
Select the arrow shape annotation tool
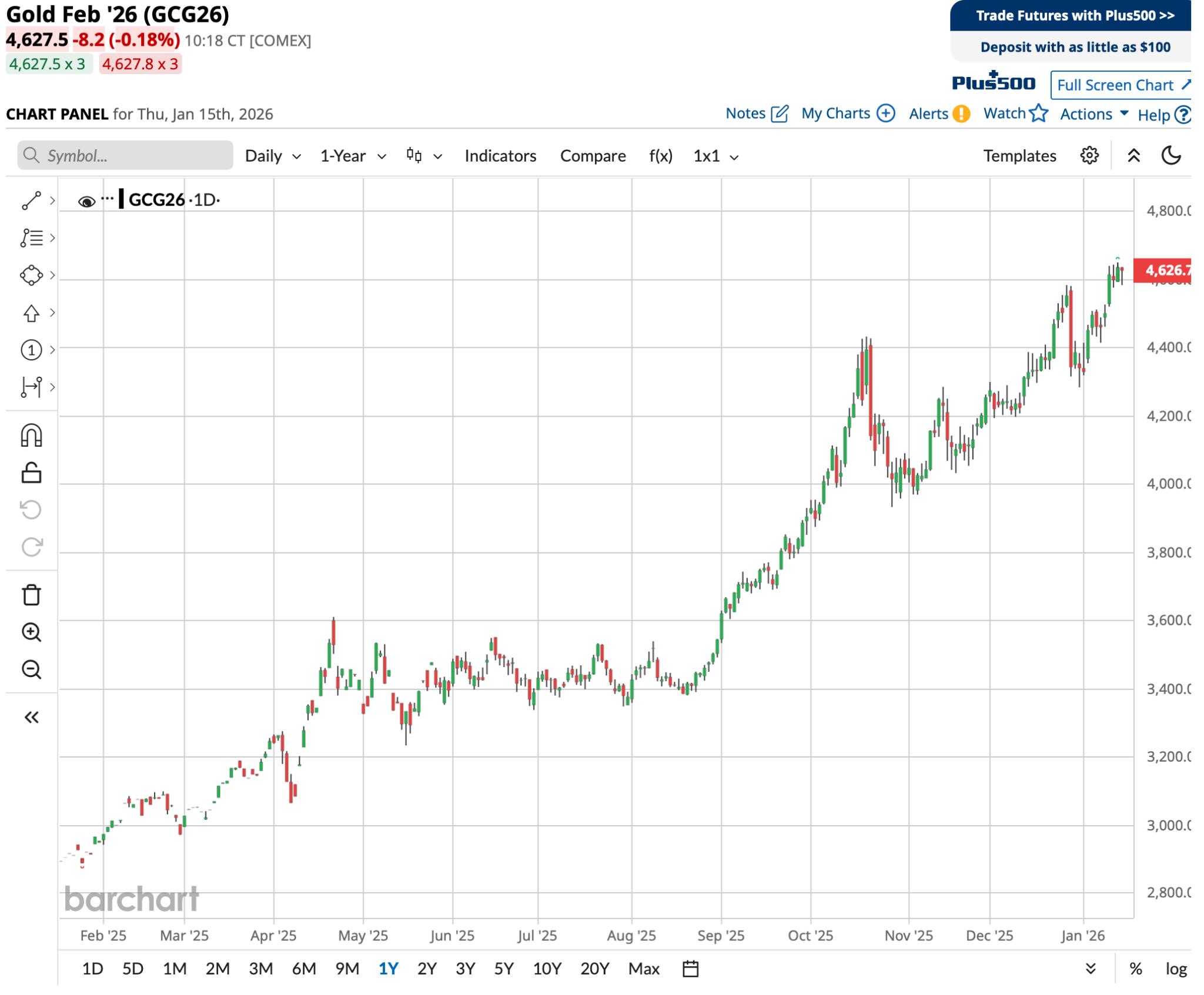point(31,313)
